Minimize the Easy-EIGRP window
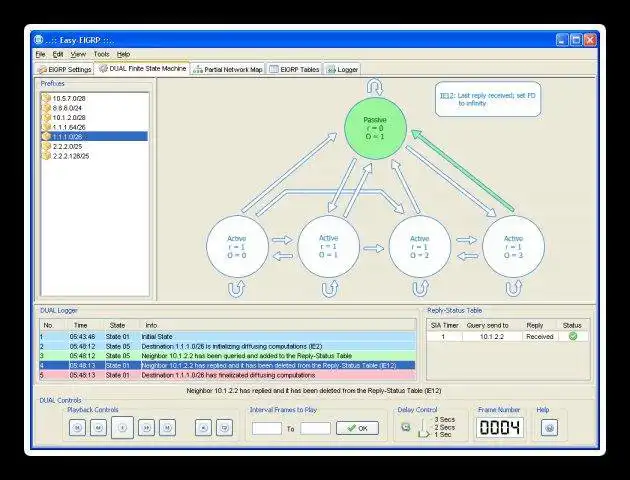630x480 pixels. [x=562, y=40]
